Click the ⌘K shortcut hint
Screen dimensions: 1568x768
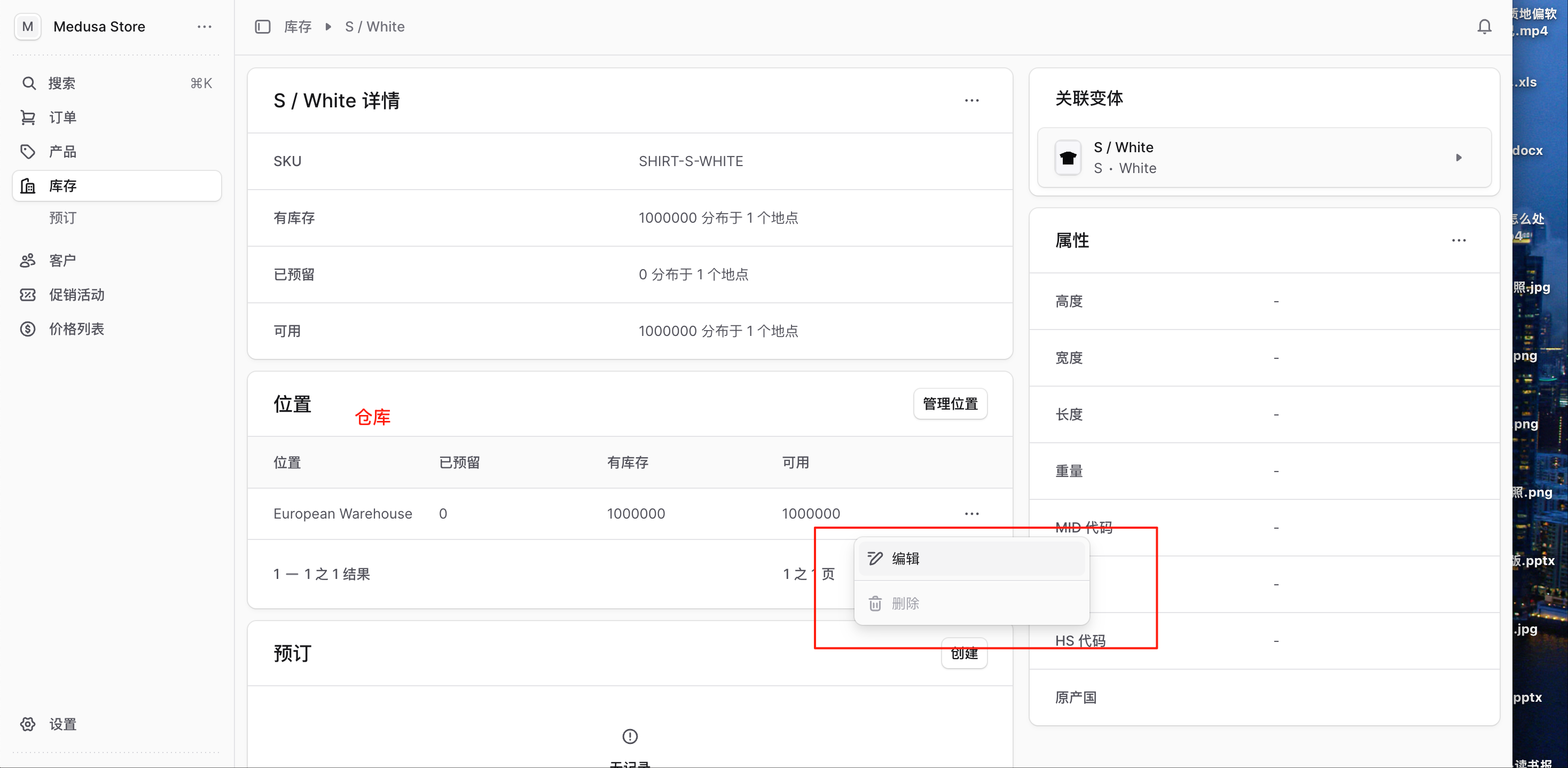tap(201, 83)
